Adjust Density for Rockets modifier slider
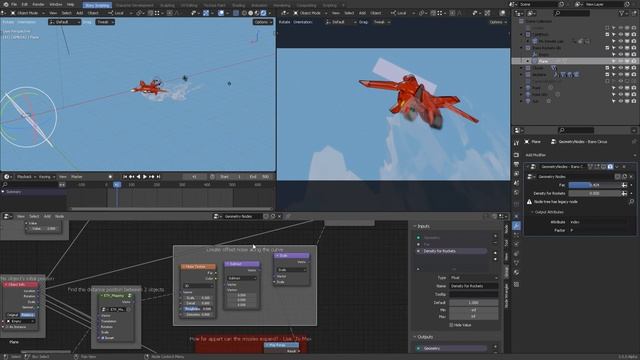640x360 pixels. click(x=594, y=193)
